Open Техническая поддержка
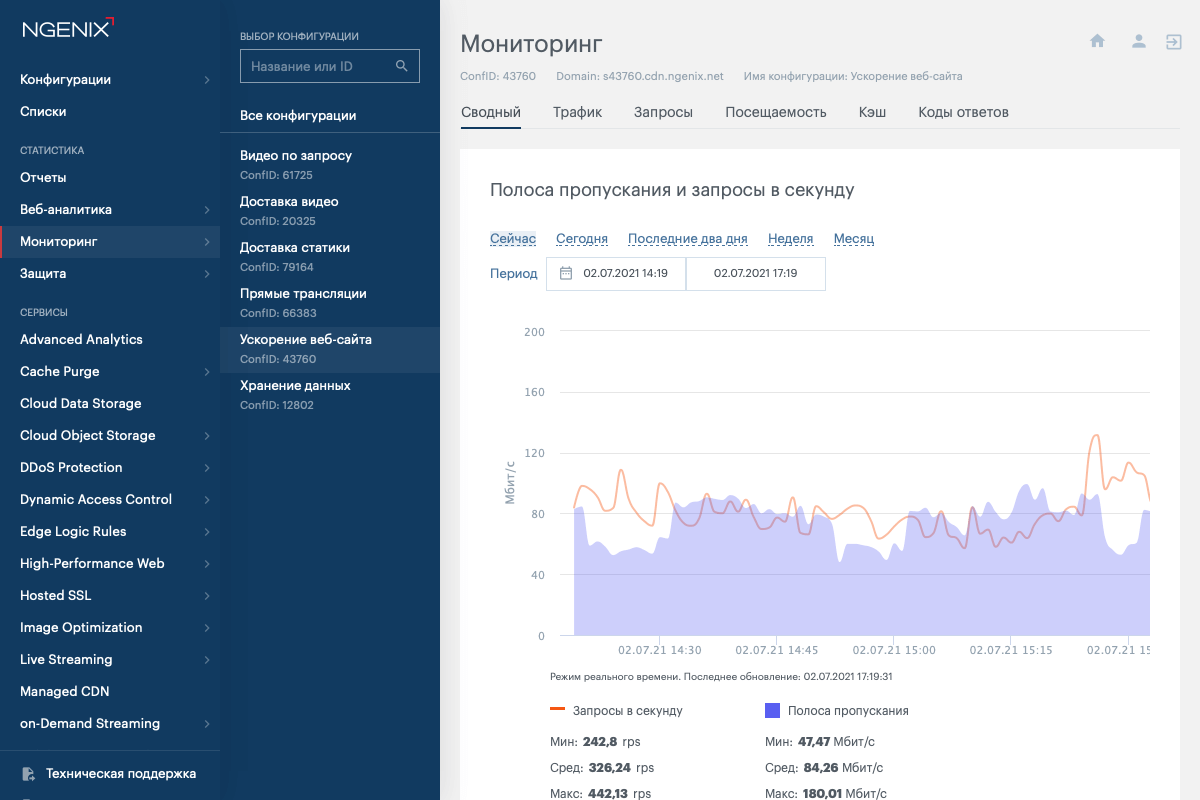 [x=121, y=774]
